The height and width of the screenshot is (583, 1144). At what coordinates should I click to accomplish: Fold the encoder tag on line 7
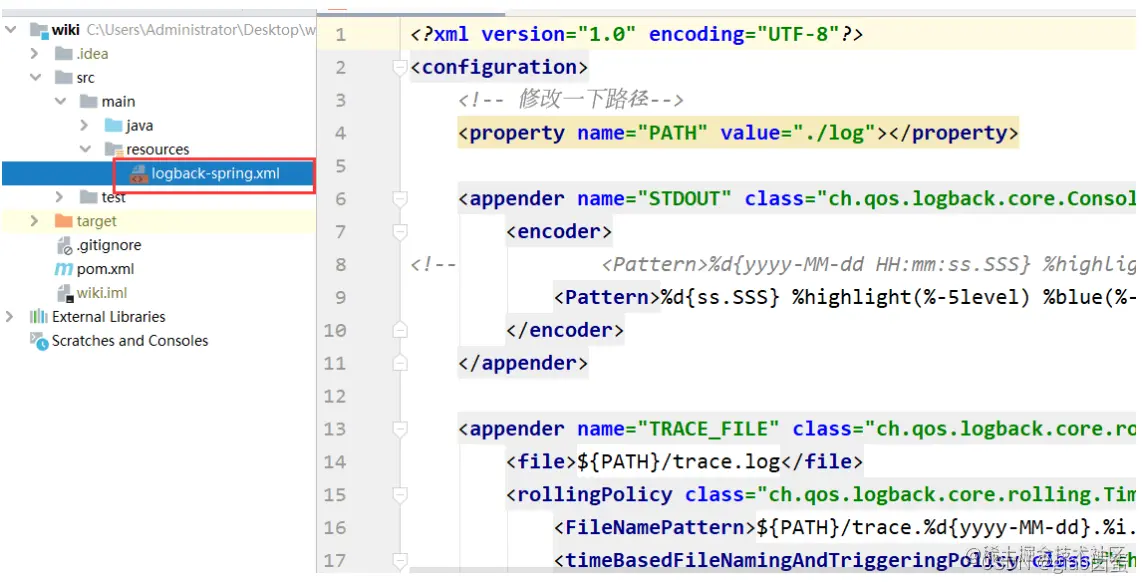coord(400,232)
